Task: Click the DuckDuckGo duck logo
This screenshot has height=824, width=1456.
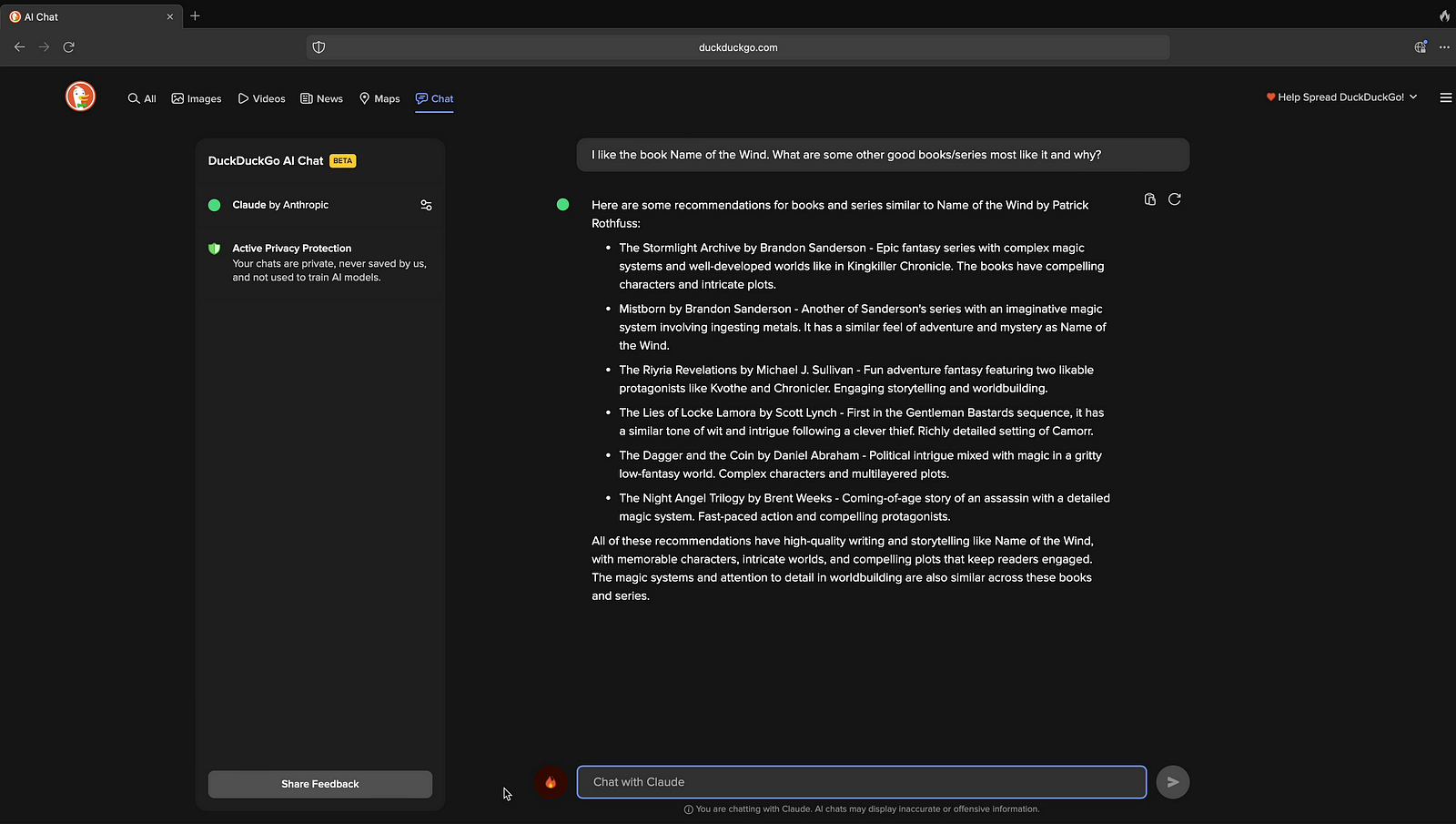Action: pyautogui.click(x=80, y=97)
